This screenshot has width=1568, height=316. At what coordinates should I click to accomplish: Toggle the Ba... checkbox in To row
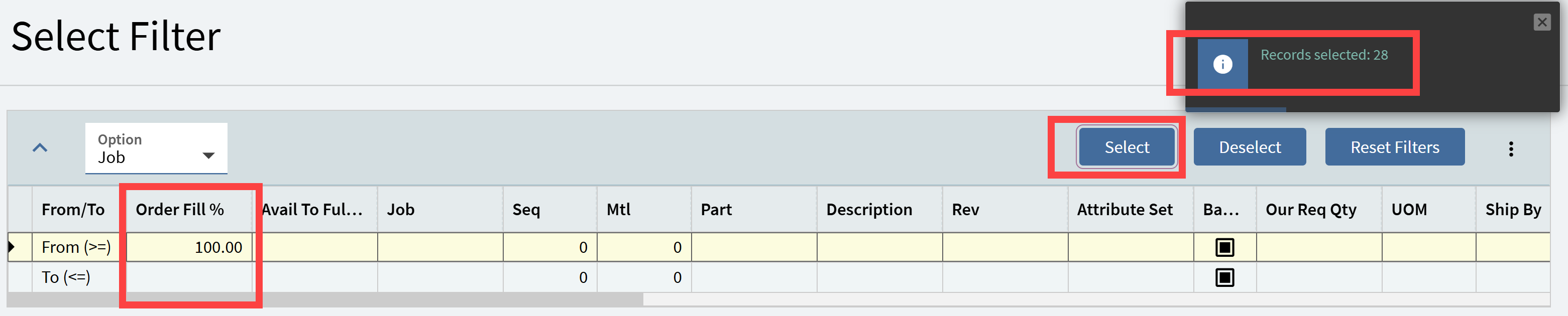tap(1224, 278)
